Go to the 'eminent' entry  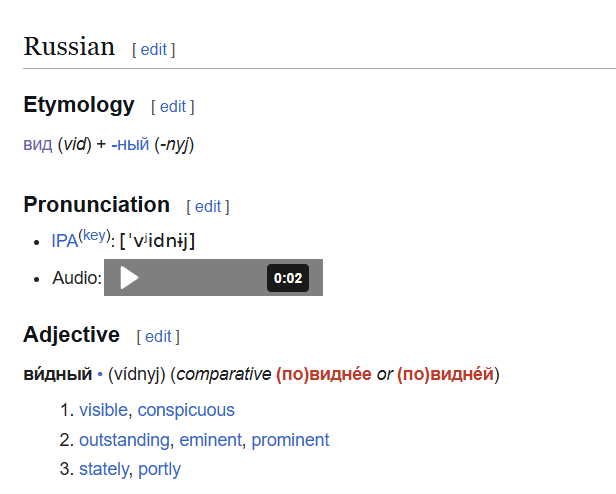(x=210, y=440)
